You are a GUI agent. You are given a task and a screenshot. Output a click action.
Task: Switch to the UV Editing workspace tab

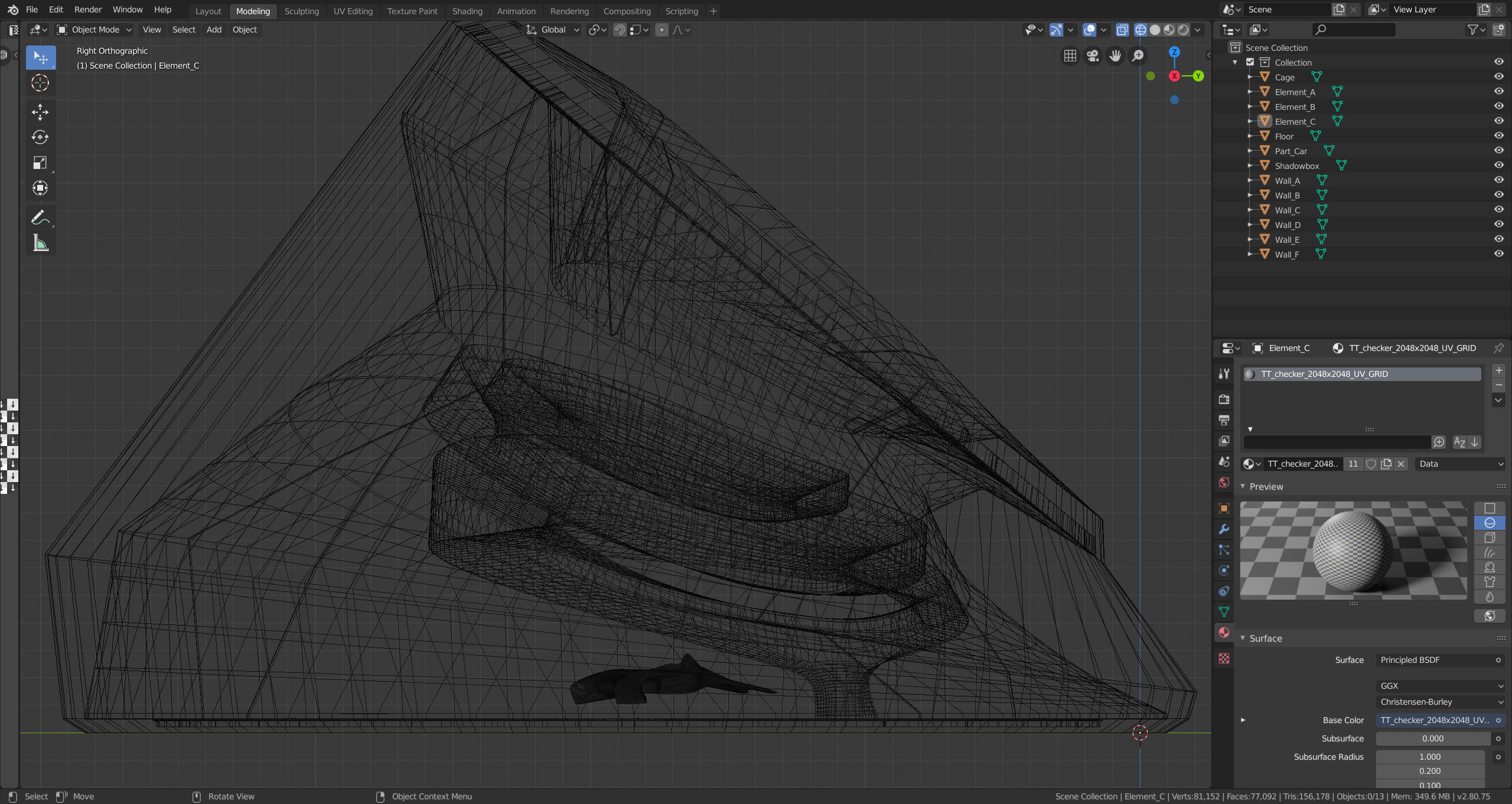pyautogui.click(x=353, y=11)
